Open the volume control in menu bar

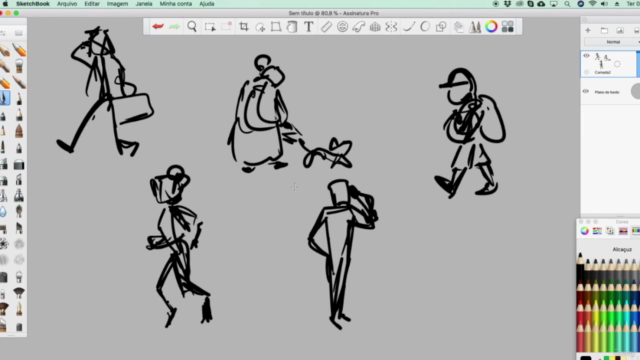click(x=604, y=4)
